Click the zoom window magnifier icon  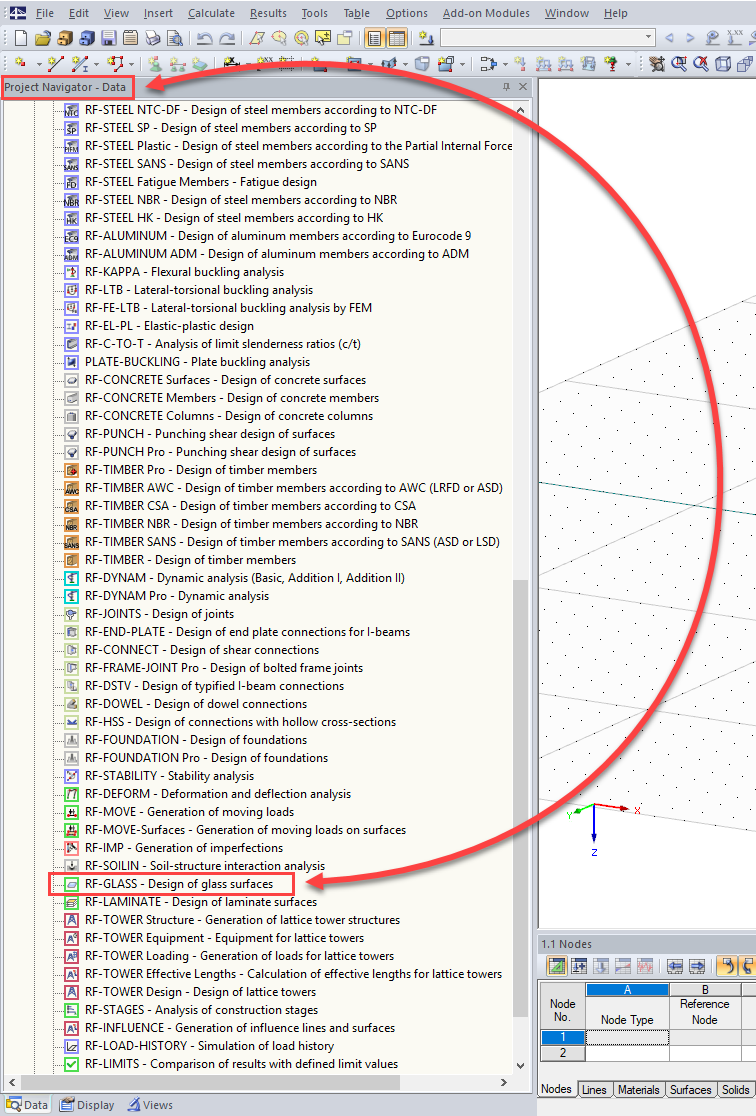coord(679,63)
